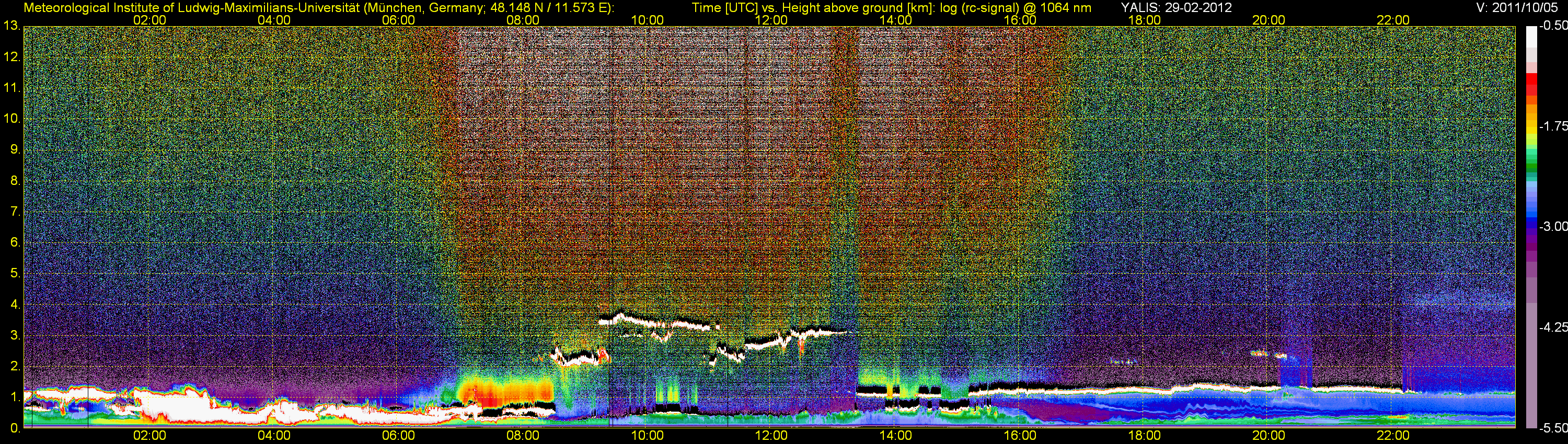1568x444 pixels.
Task: Click the 04:00 label on the bottom time axis
Action: (x=274, y=436)
